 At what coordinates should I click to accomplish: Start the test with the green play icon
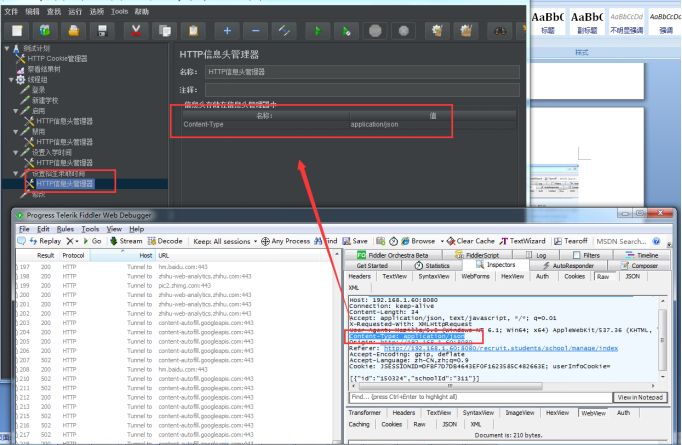coord(318,31)
